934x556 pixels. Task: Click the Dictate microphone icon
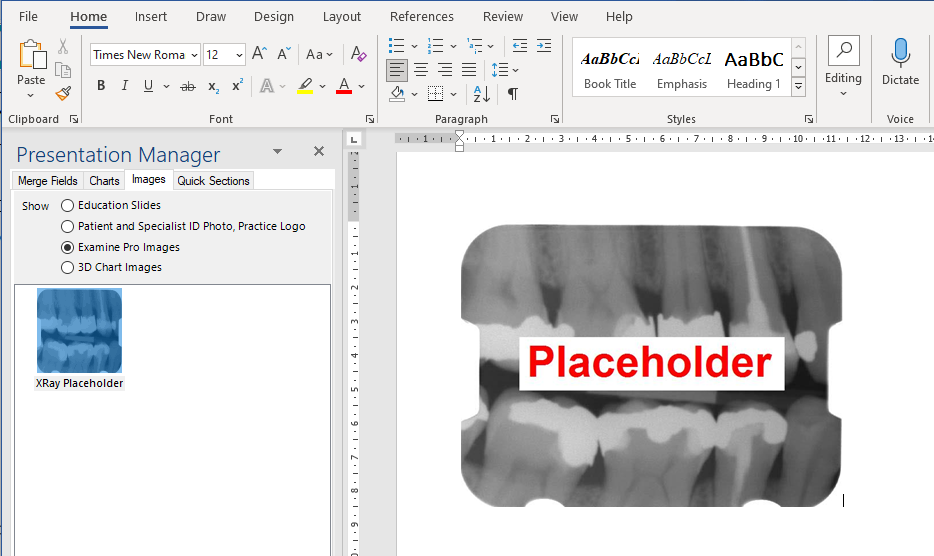(901, 53)
